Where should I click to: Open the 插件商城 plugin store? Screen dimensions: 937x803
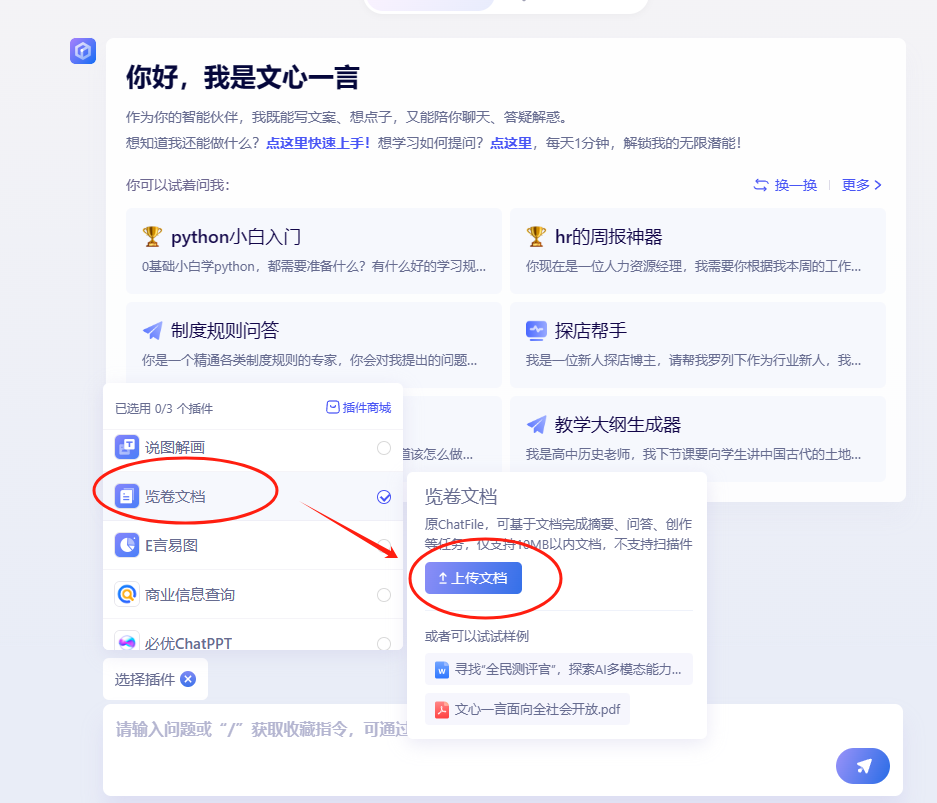click(359, 408)
